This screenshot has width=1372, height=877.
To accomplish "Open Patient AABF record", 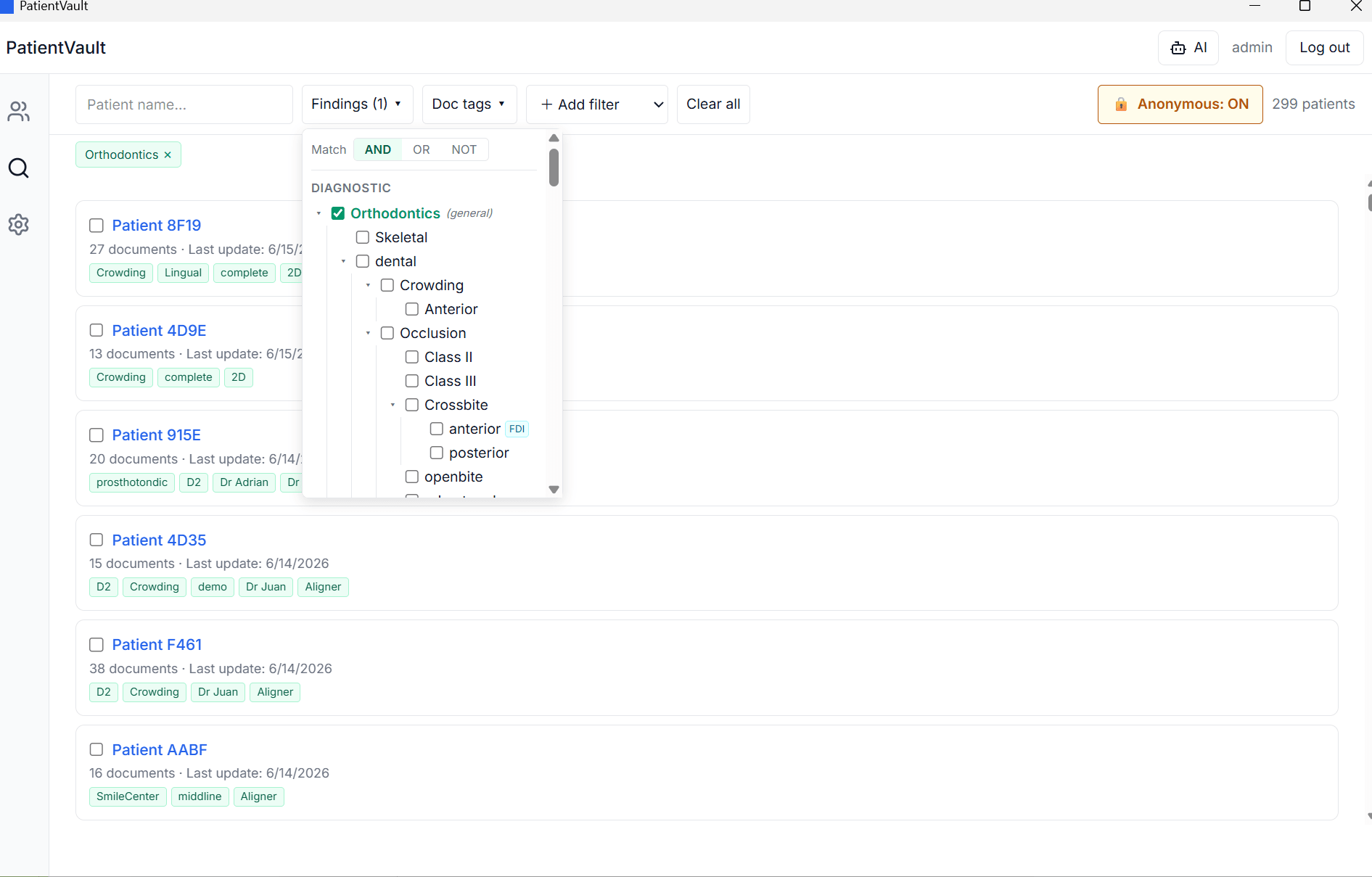I will coord(160,750).
